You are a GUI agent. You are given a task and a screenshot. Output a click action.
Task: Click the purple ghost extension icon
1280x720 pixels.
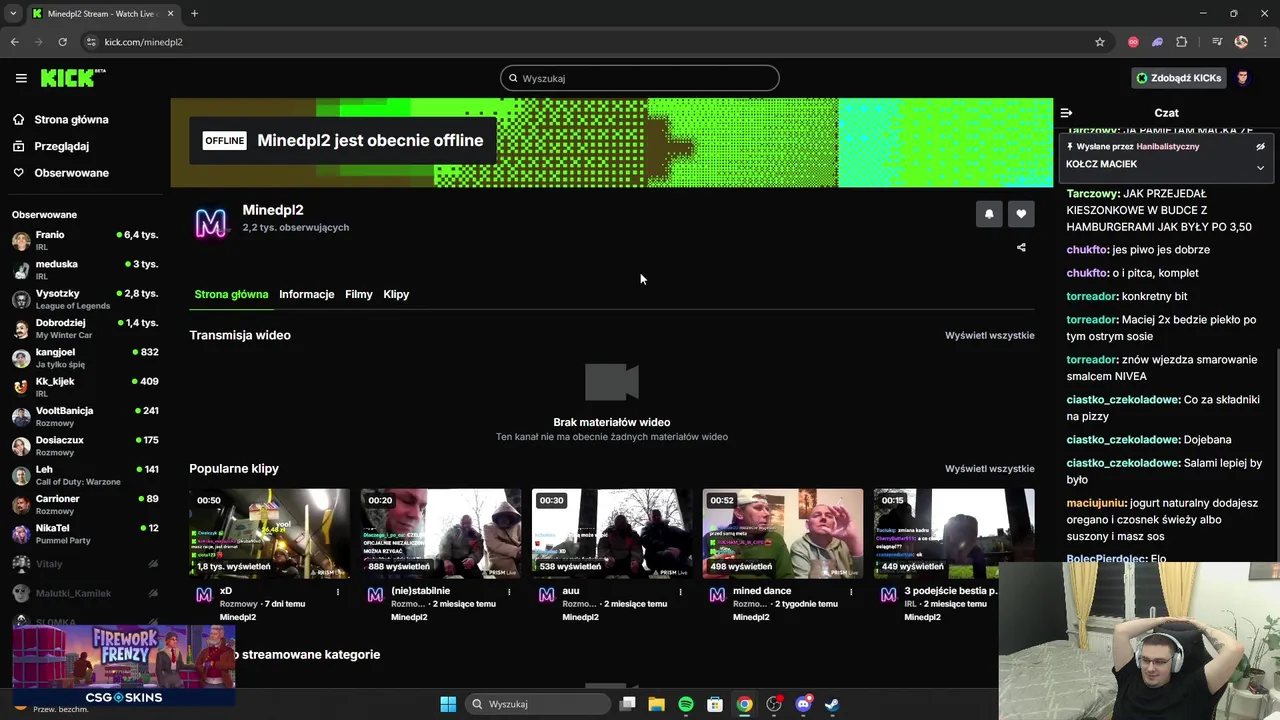click(x=1157, y=42)
